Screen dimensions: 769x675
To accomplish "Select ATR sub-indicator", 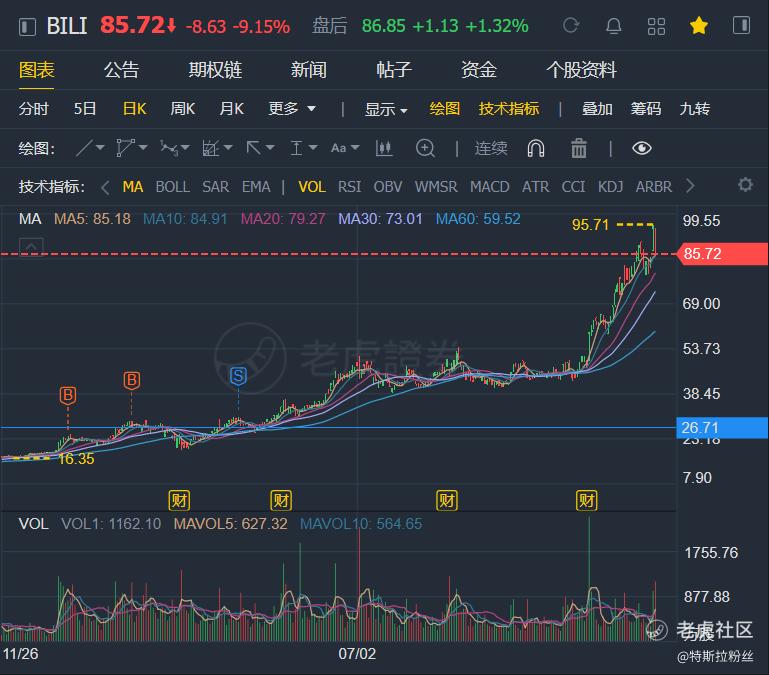I will point(536,187).
